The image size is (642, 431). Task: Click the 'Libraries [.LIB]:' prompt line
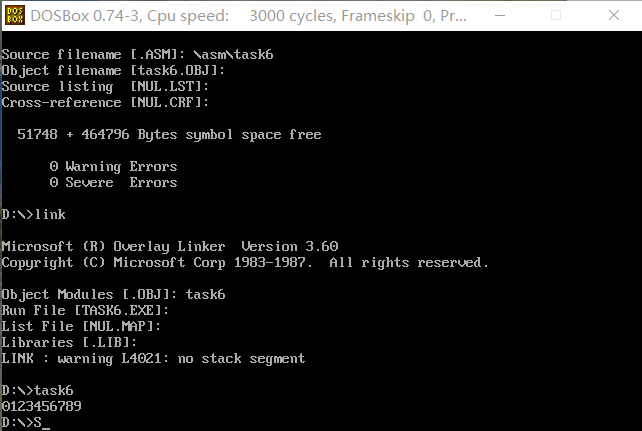(x=69, y=342)
